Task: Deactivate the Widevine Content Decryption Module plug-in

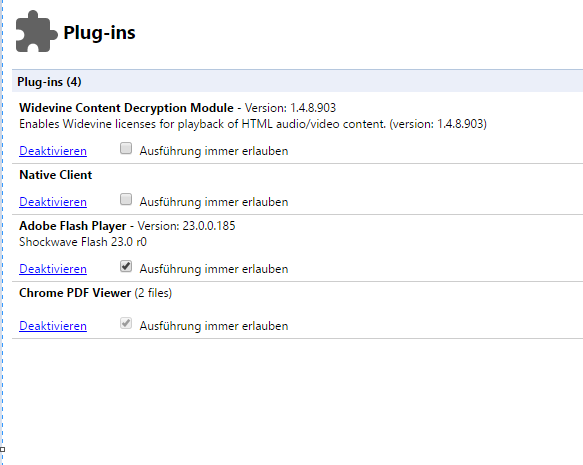Action: [53, 151]
